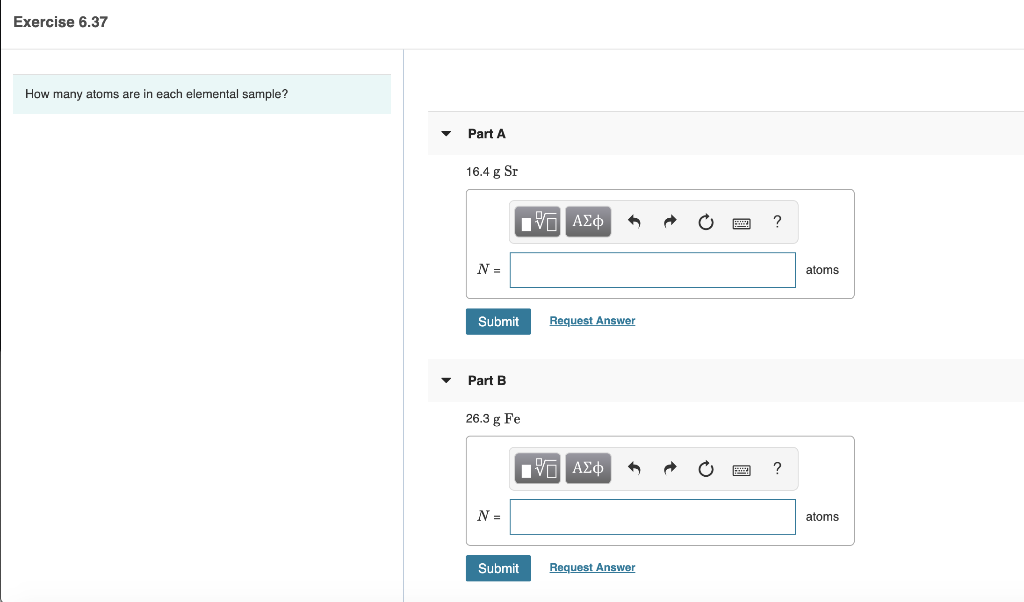Submit the Part B answer

point(498,568)
